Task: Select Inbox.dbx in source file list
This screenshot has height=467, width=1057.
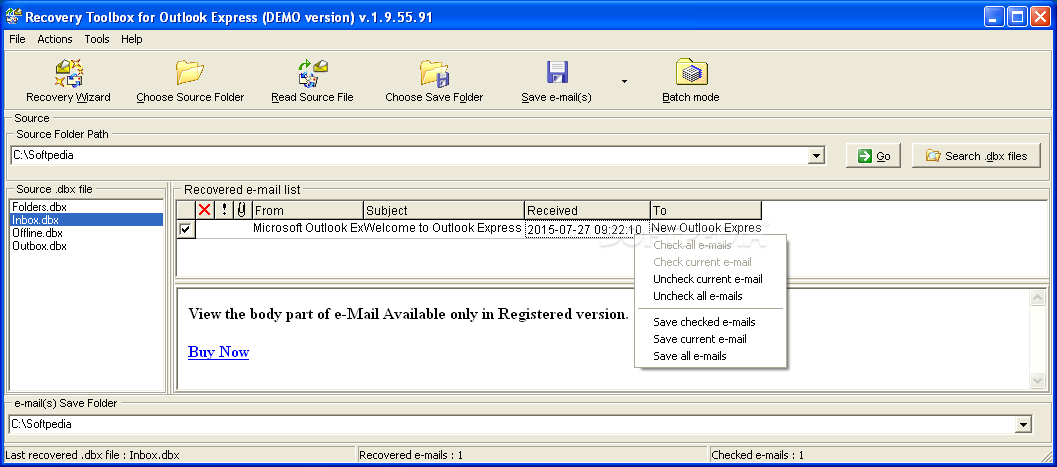Action: pos(86,220)
